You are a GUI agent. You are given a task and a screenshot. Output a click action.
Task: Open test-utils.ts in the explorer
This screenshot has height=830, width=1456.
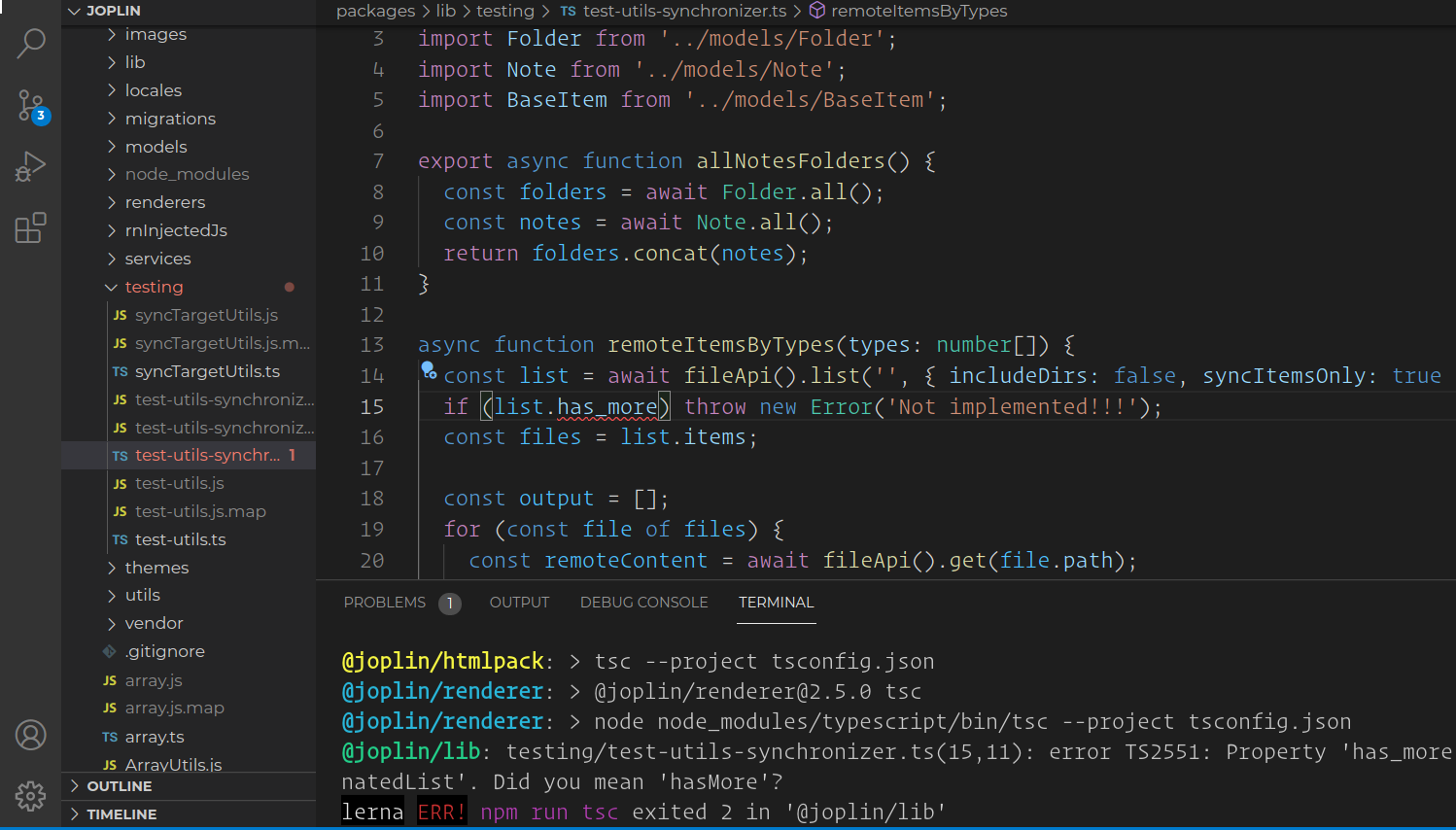(181, 540)
